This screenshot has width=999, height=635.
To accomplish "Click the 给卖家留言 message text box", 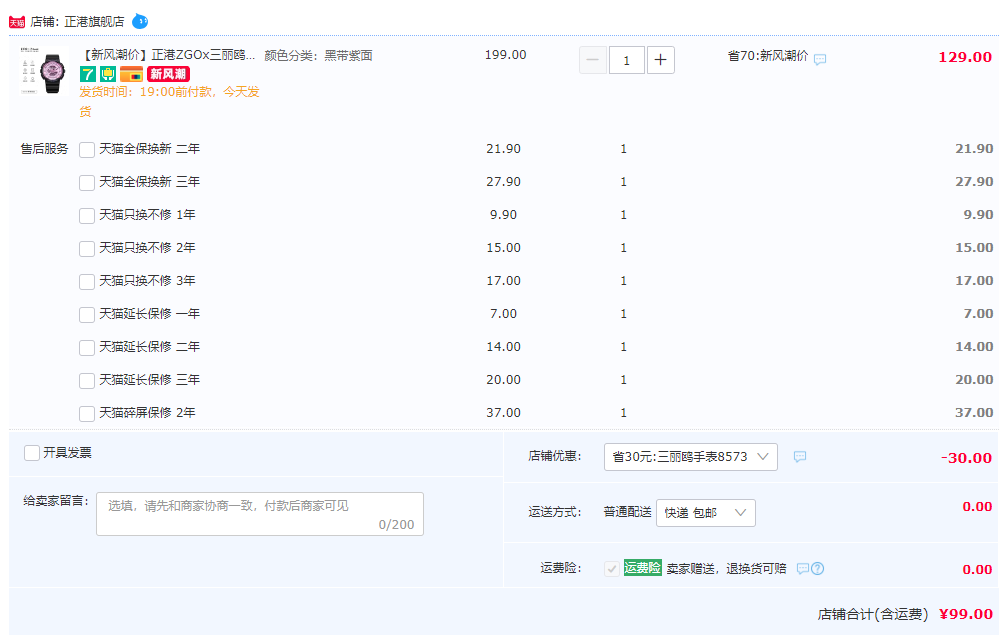I will tap(260, 513).
